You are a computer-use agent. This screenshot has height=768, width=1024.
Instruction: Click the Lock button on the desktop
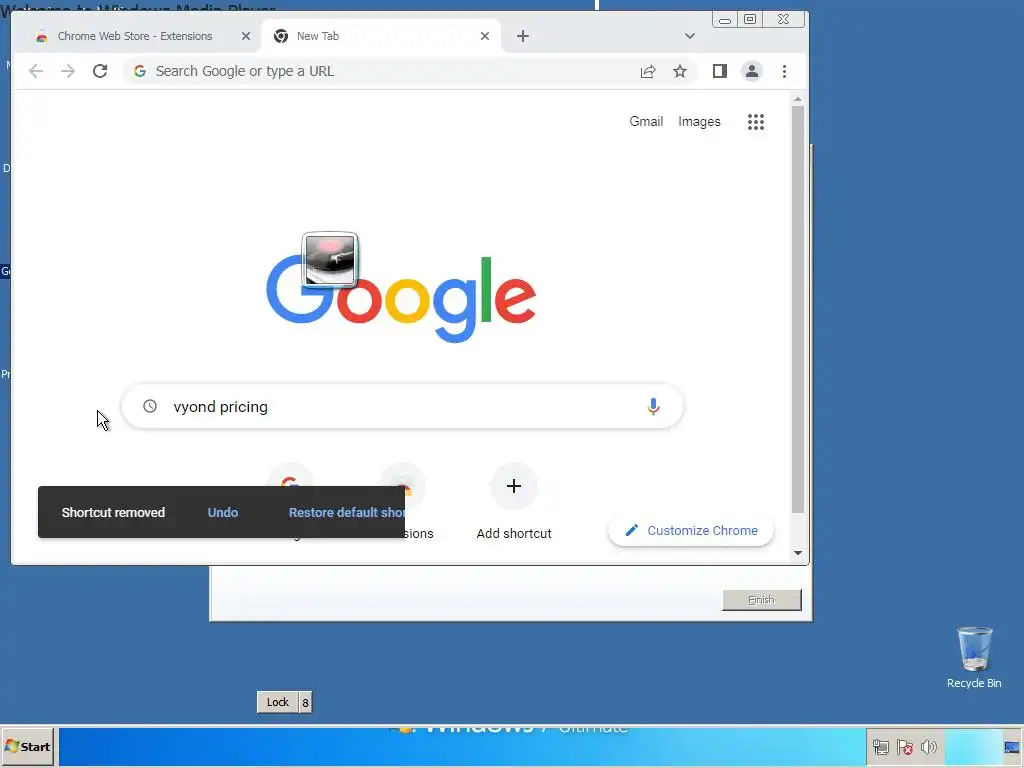[x=278, y=702]
